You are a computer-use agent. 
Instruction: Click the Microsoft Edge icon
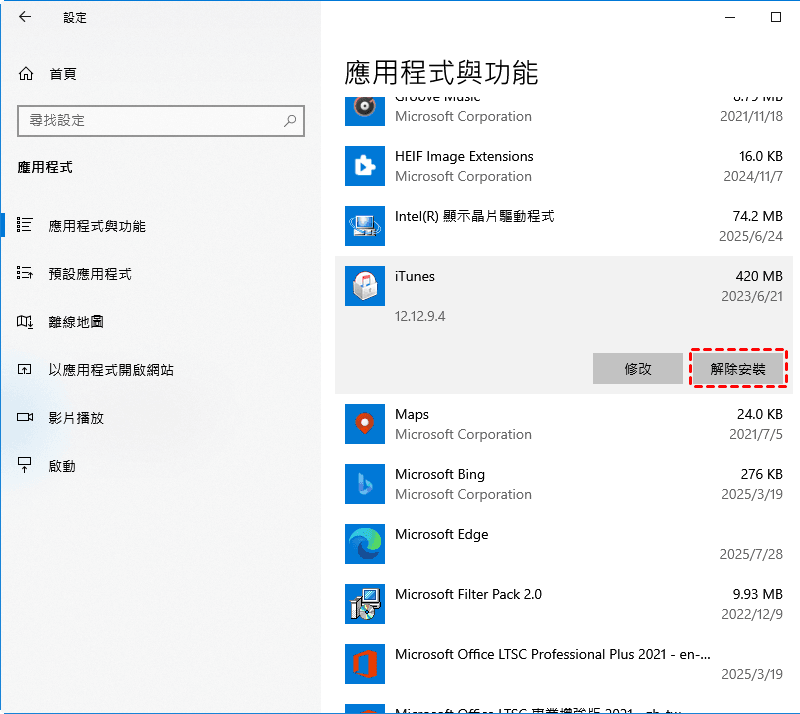click(365, 544)
